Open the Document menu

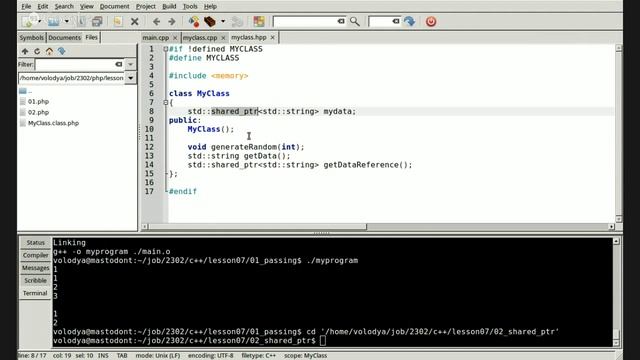[x=114, y=6]
